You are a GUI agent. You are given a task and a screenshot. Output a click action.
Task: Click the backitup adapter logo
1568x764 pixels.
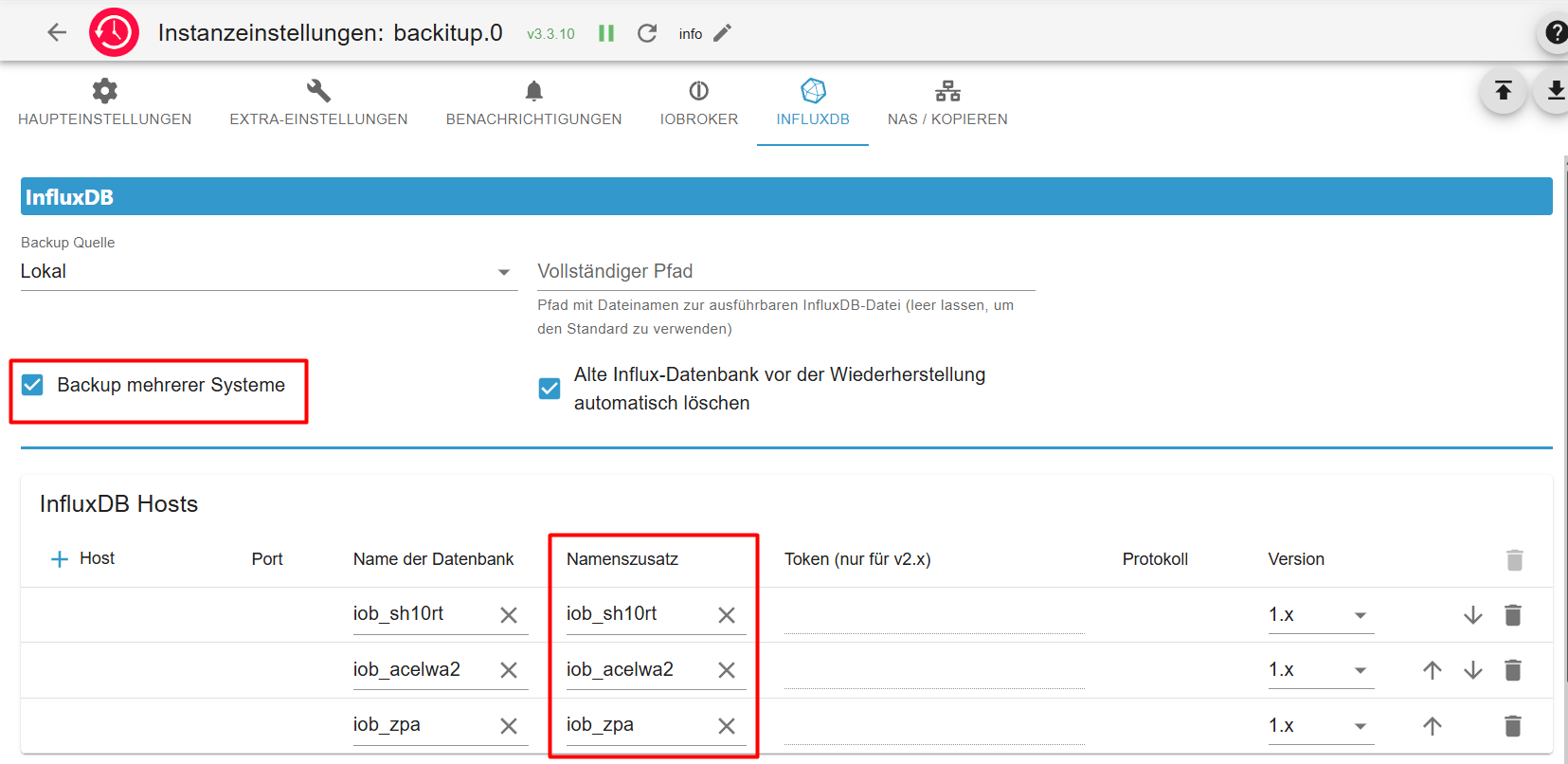pos(114,32)
